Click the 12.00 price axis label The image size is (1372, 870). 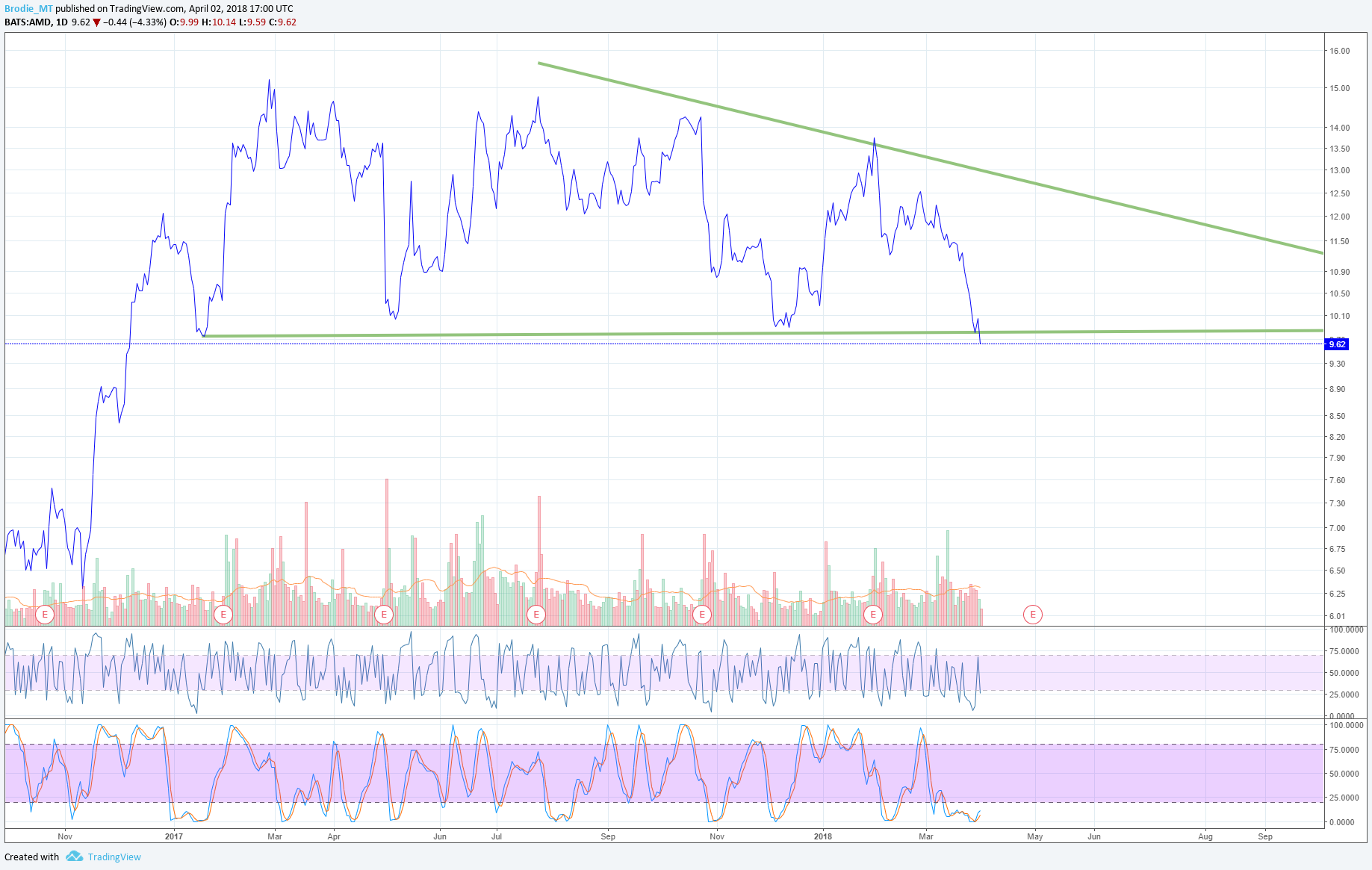click(x=1339, y=217)
